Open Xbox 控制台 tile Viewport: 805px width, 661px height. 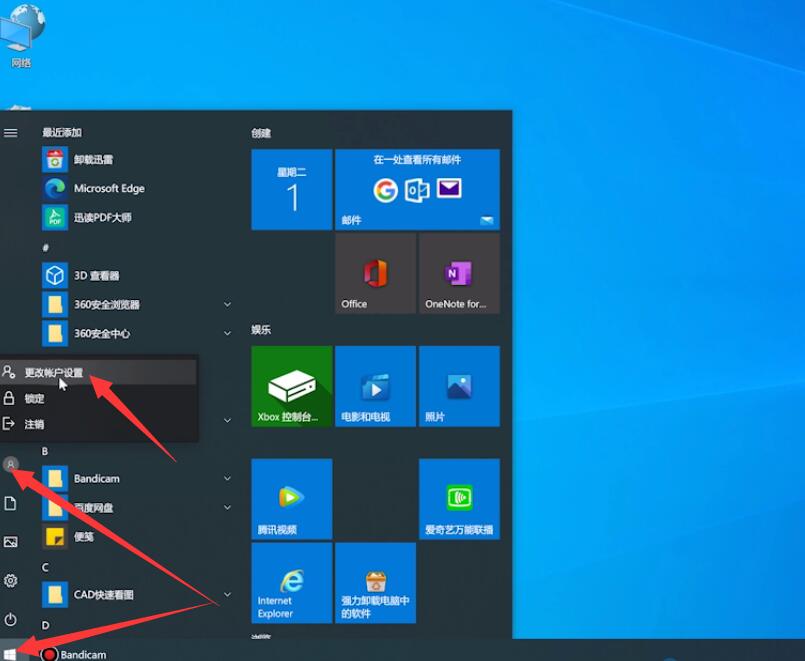tap(292, 386)
